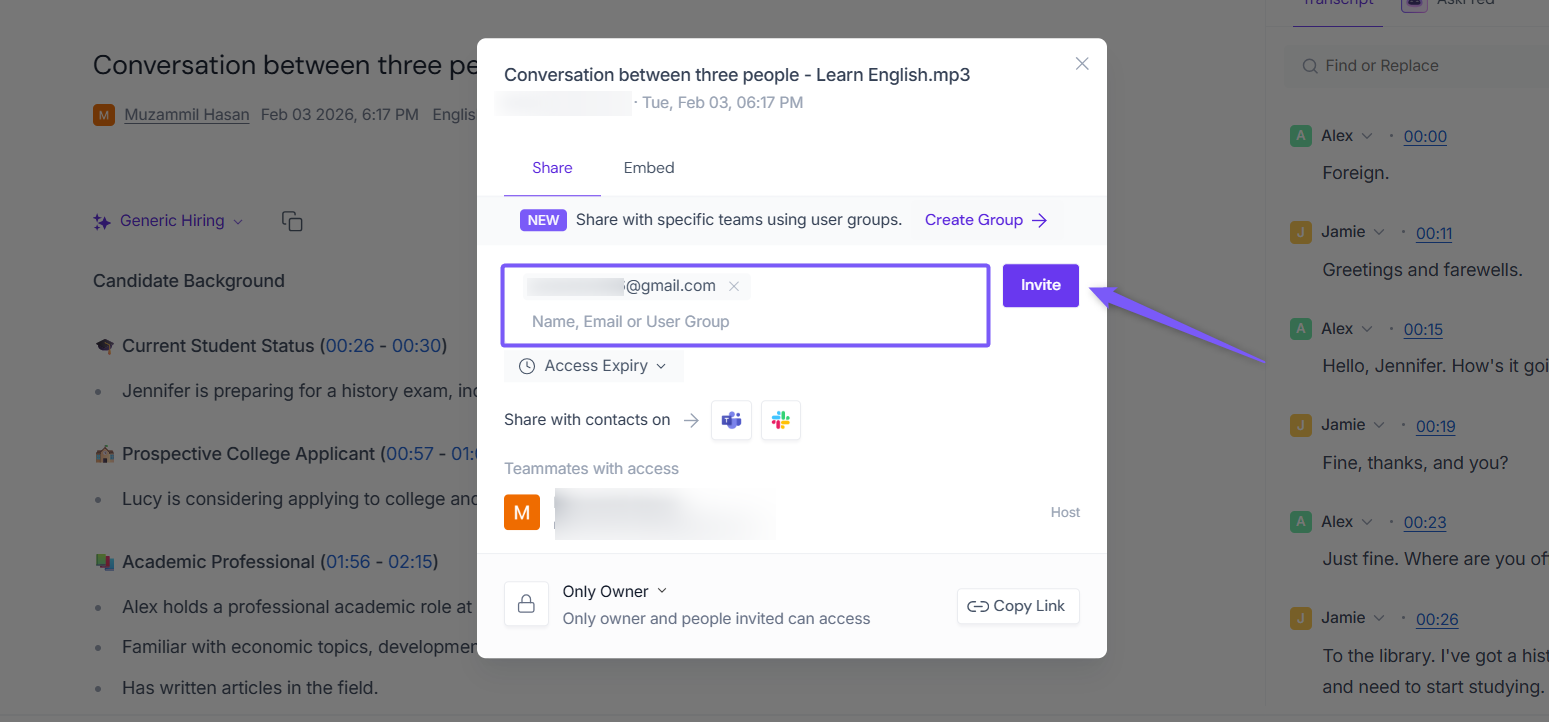
Task: Click the orange M host avatar
Action: tap(522, 512)
